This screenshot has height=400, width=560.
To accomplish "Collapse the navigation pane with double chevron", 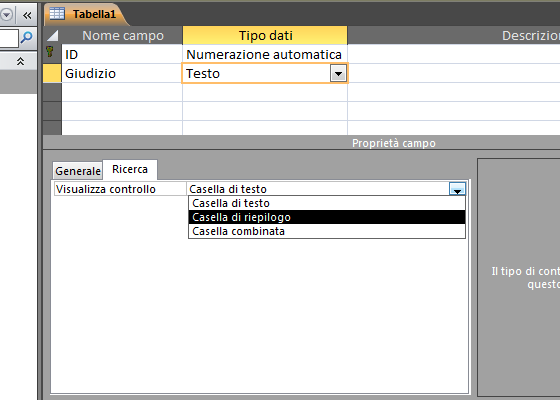I will [27, 15].
